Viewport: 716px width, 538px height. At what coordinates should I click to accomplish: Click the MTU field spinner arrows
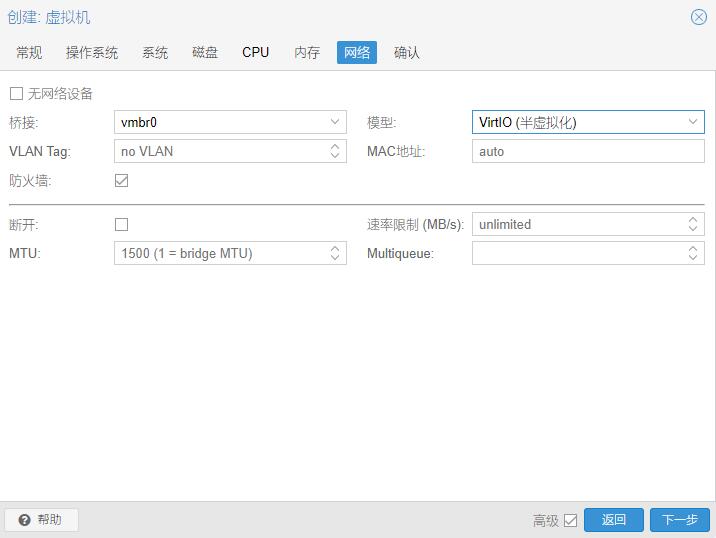(335, 254)
